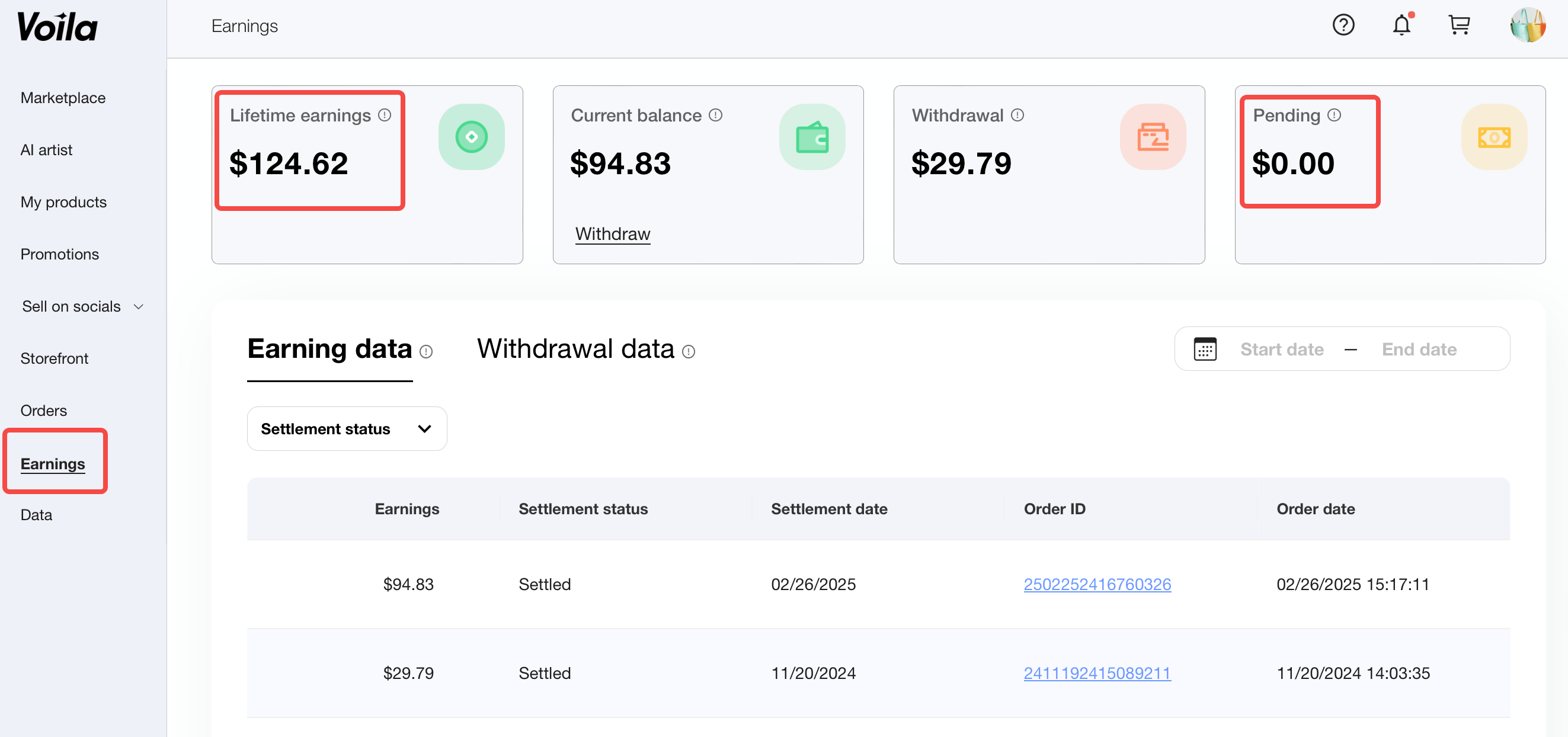
Task: Click the Withdraw link
Action: click(612, 233)
